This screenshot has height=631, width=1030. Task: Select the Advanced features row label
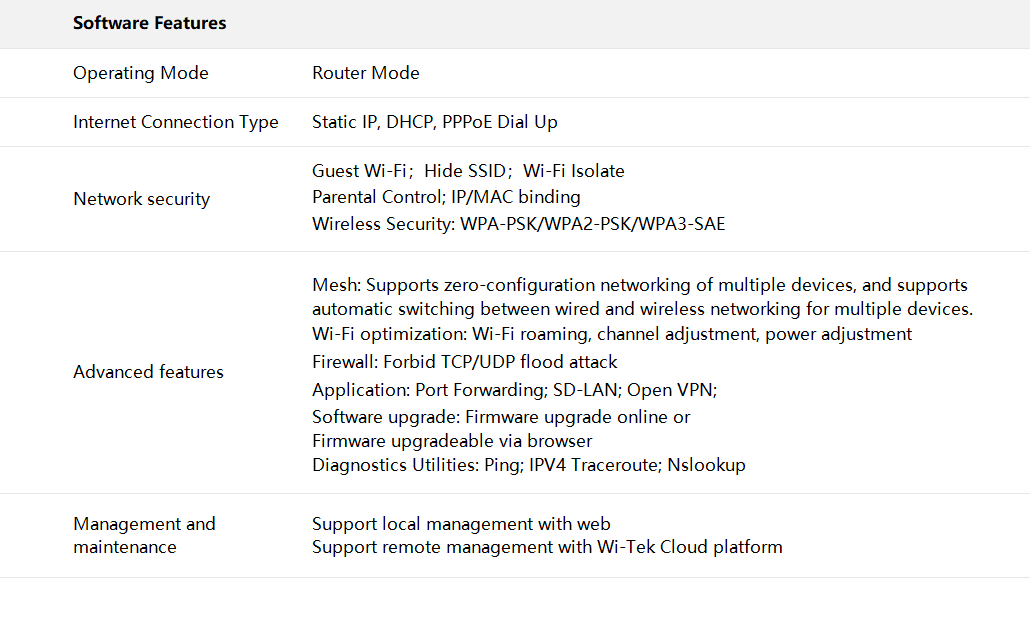coord(148,372)
